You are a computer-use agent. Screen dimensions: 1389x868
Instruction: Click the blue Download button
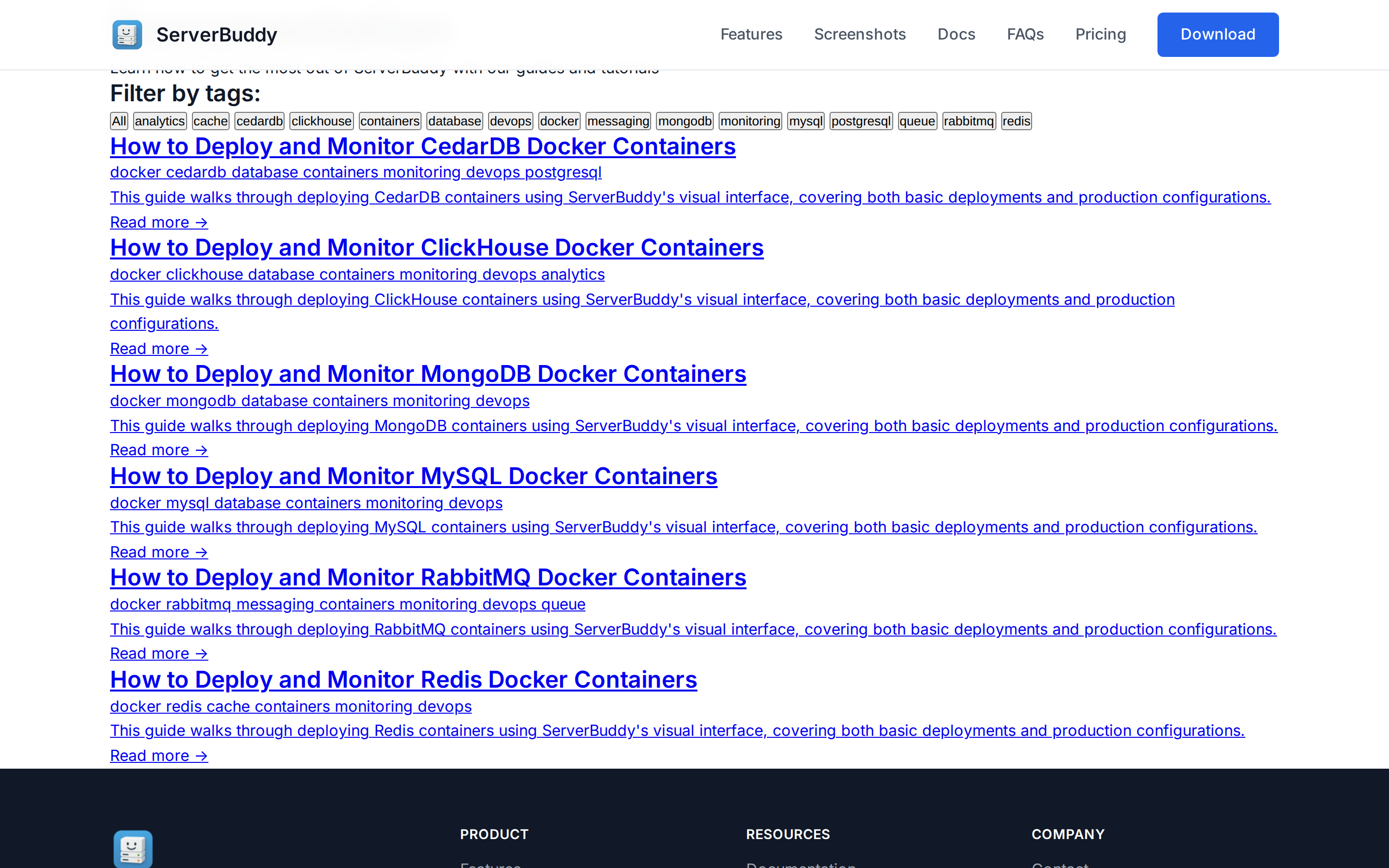(1217, 34)
